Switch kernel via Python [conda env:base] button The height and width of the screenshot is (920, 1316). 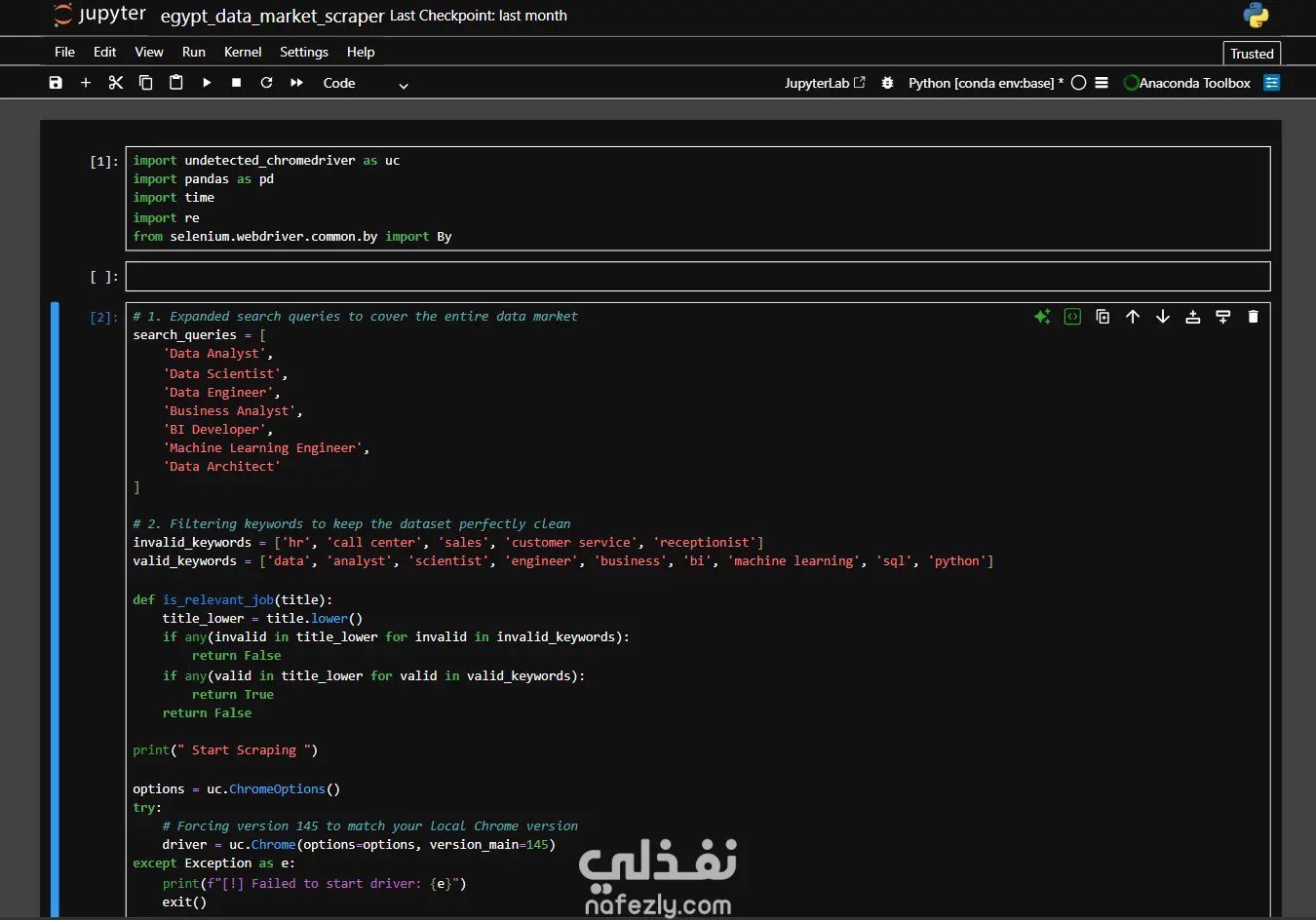tap(986, 83)
